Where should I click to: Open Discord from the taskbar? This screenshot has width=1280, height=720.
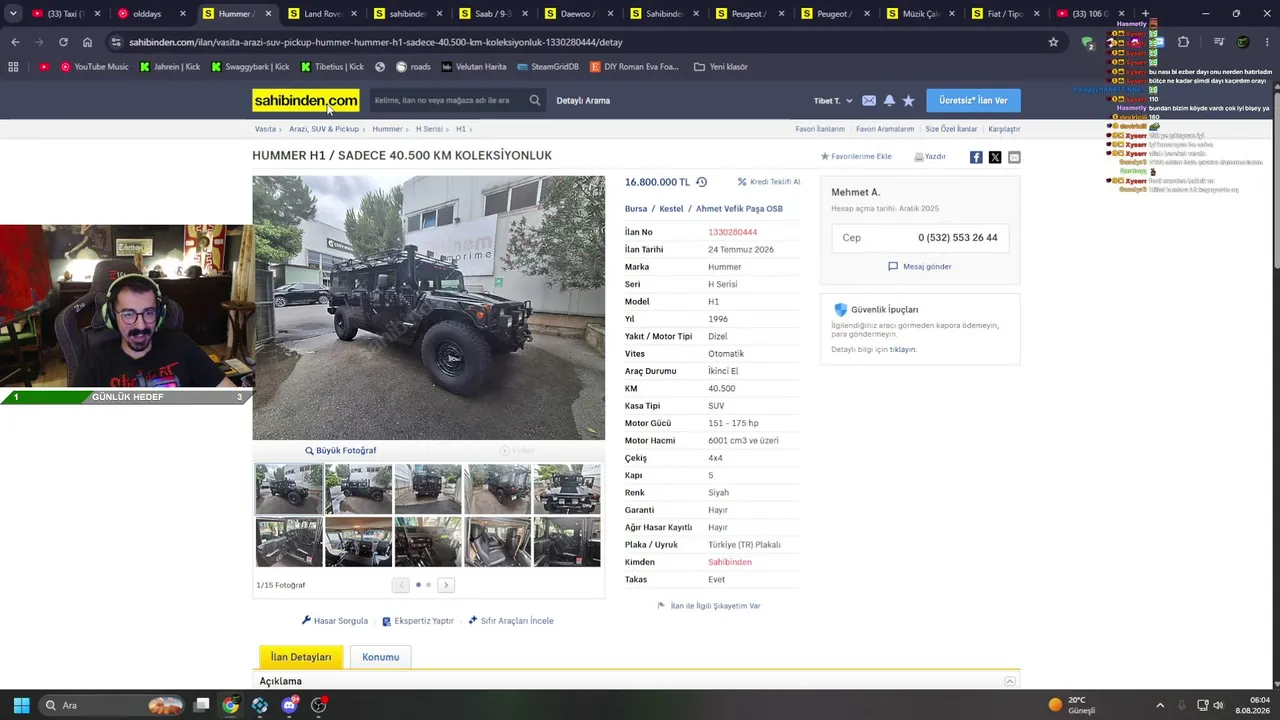coord(289,705)
